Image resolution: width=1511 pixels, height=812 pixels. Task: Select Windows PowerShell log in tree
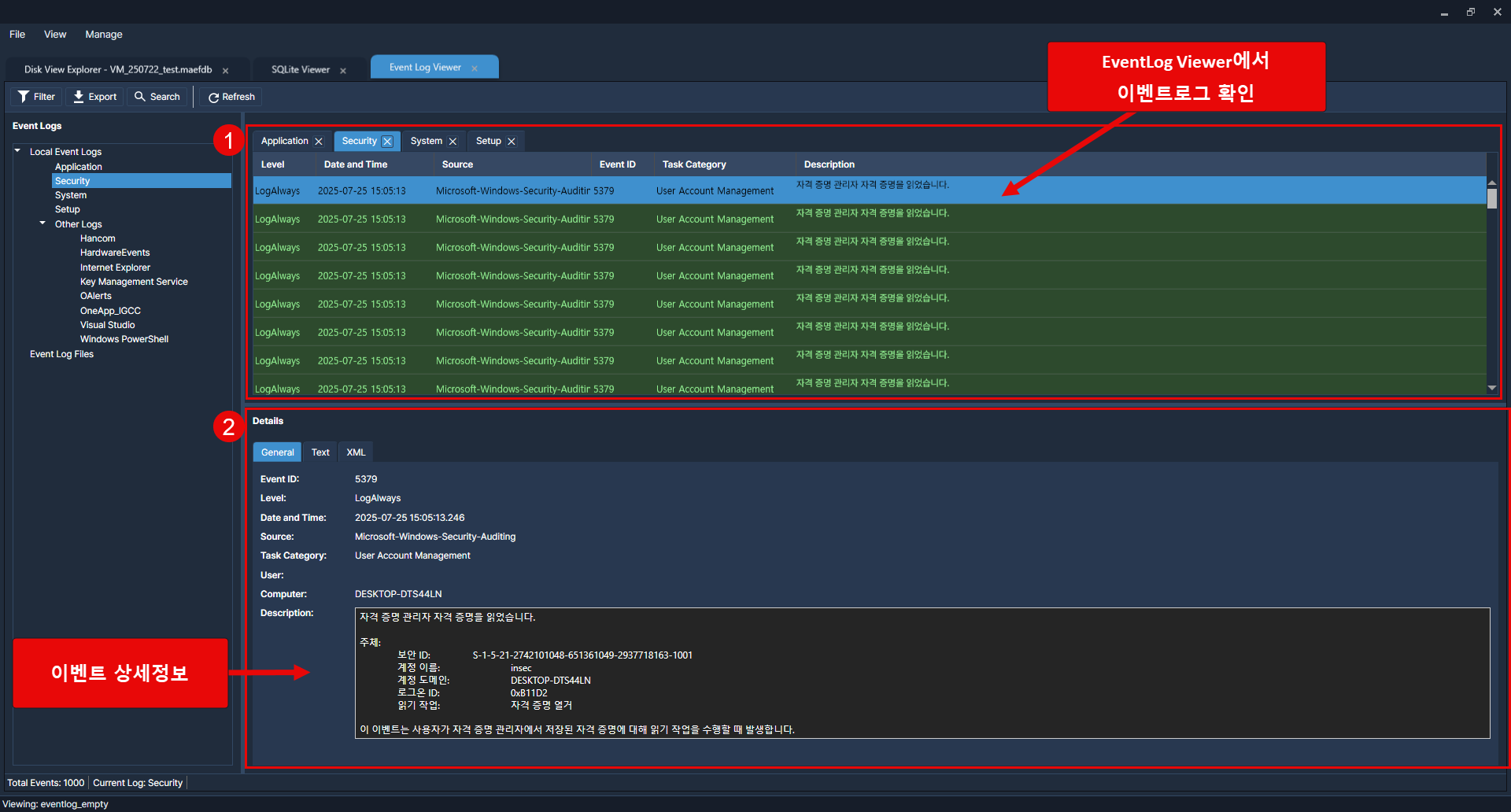click(124, 339)
